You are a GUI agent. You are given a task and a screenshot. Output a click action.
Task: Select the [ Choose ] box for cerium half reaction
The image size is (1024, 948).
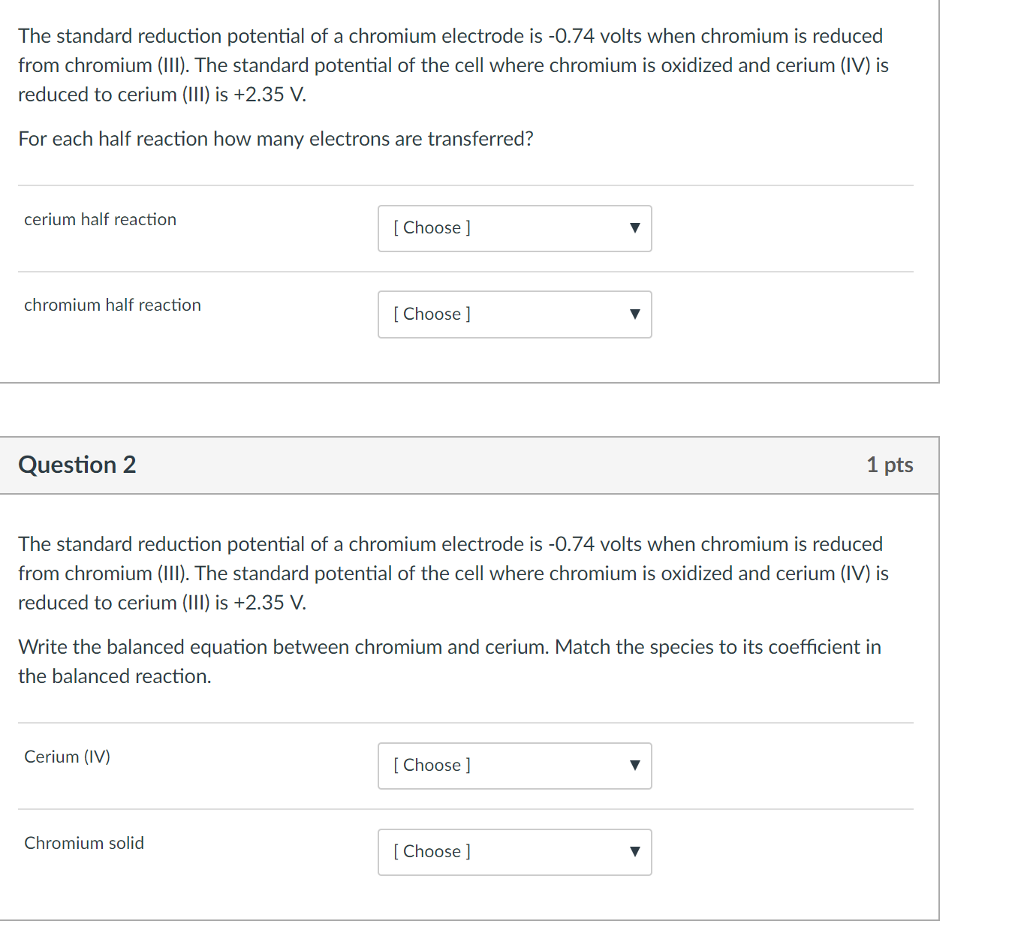click(514, 228)
